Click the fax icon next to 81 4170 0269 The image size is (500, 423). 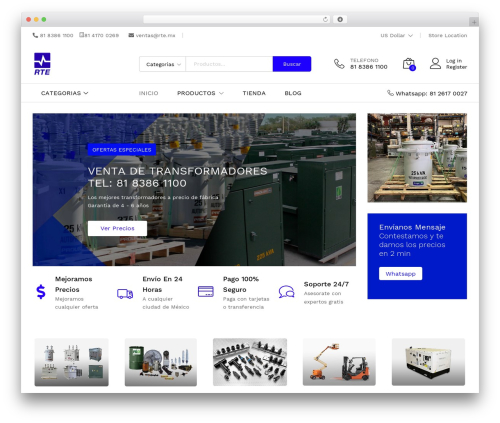[x=81, y=35]
